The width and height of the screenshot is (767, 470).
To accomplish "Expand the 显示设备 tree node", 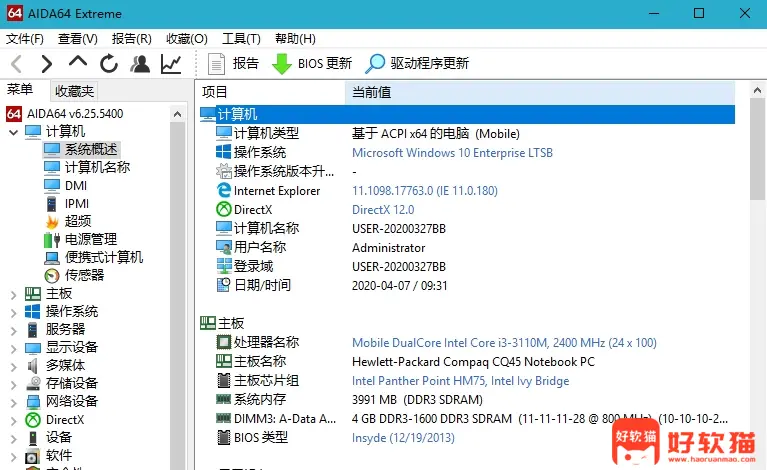I will (x=14, y=349).
